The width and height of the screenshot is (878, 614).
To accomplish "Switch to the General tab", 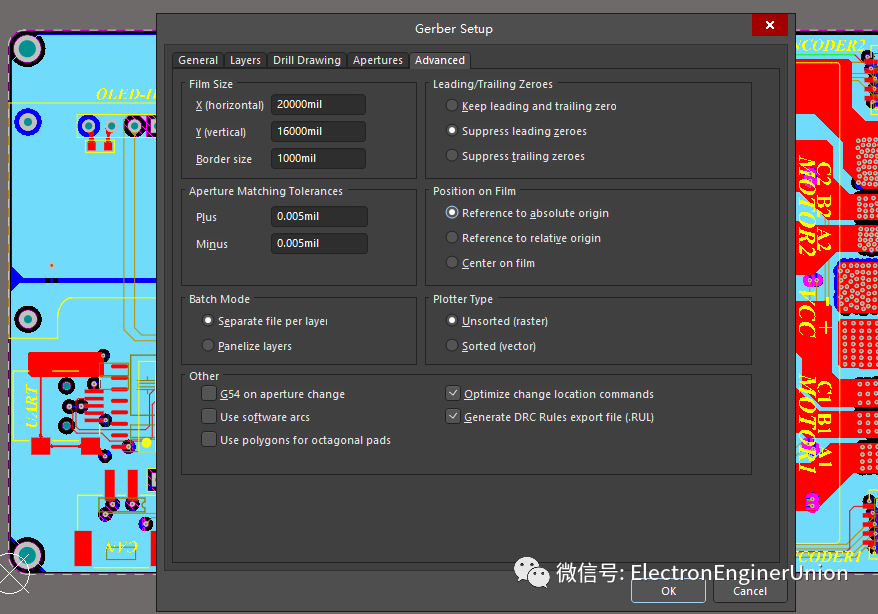I will tap(197, 60).
